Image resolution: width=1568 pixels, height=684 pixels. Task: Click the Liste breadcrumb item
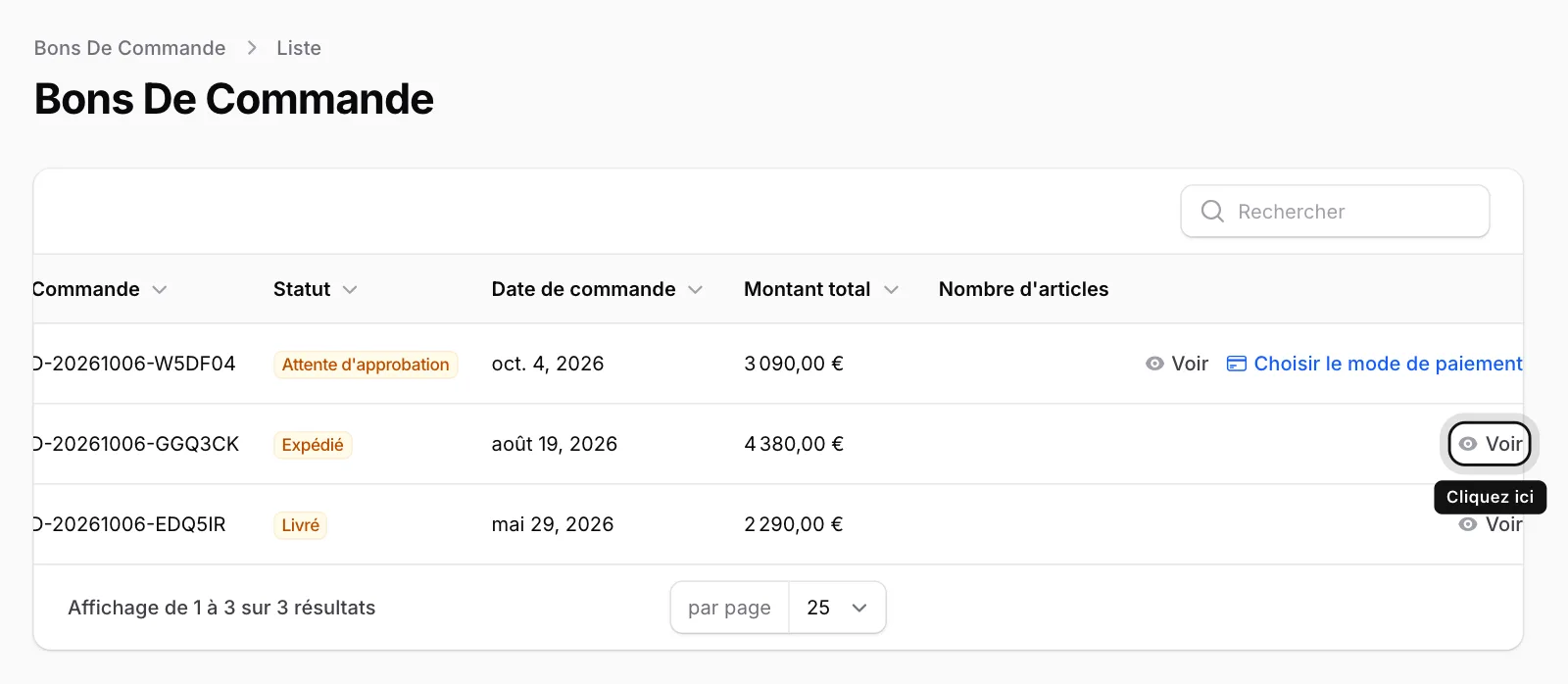[299, 48]
